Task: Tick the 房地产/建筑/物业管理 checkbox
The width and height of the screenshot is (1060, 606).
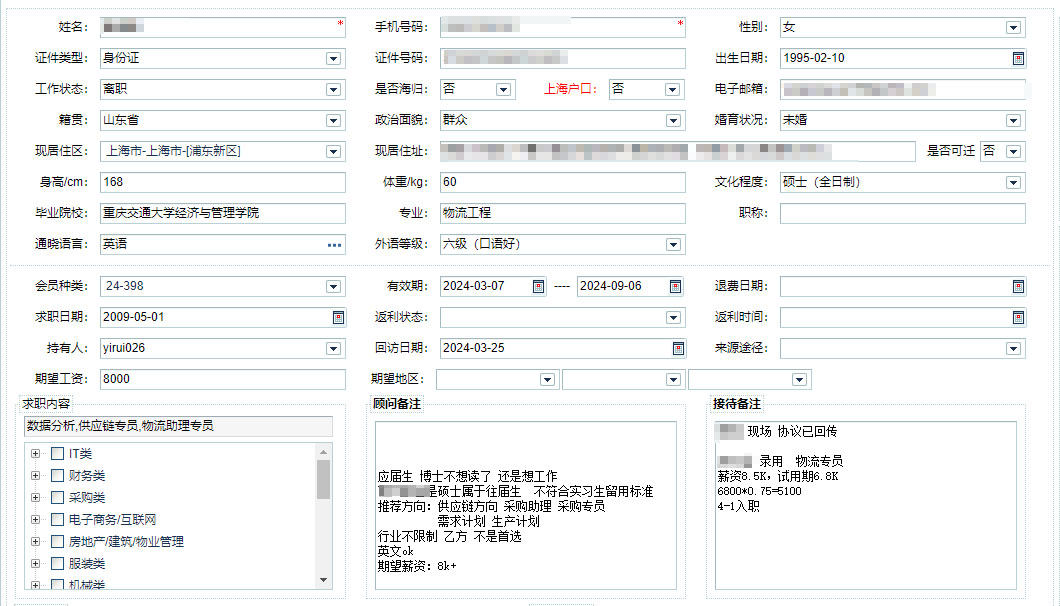Action: coord(57,542)
